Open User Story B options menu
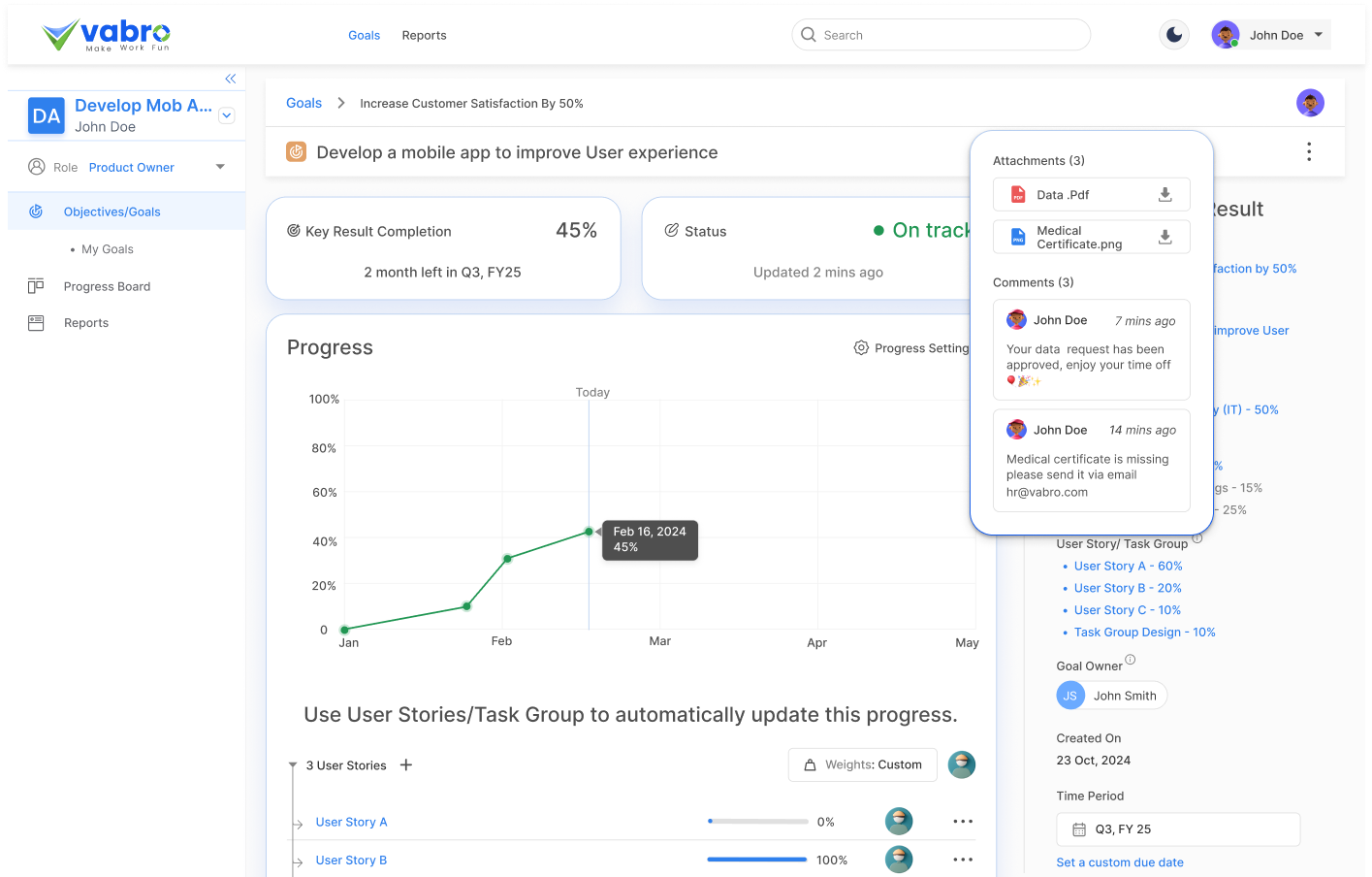Viewport: 1372px width, 877px height. [962, 860]
